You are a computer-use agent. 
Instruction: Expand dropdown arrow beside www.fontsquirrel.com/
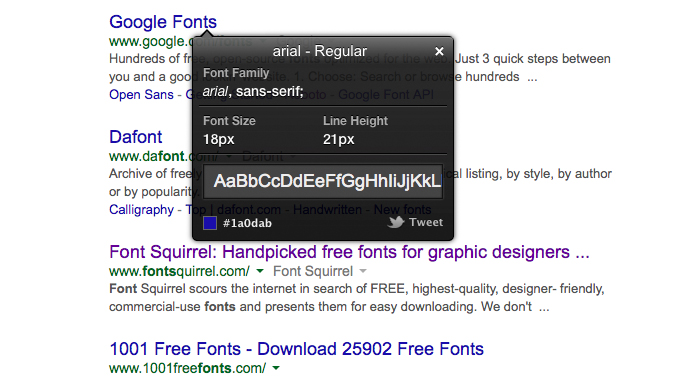click(260, 271)
